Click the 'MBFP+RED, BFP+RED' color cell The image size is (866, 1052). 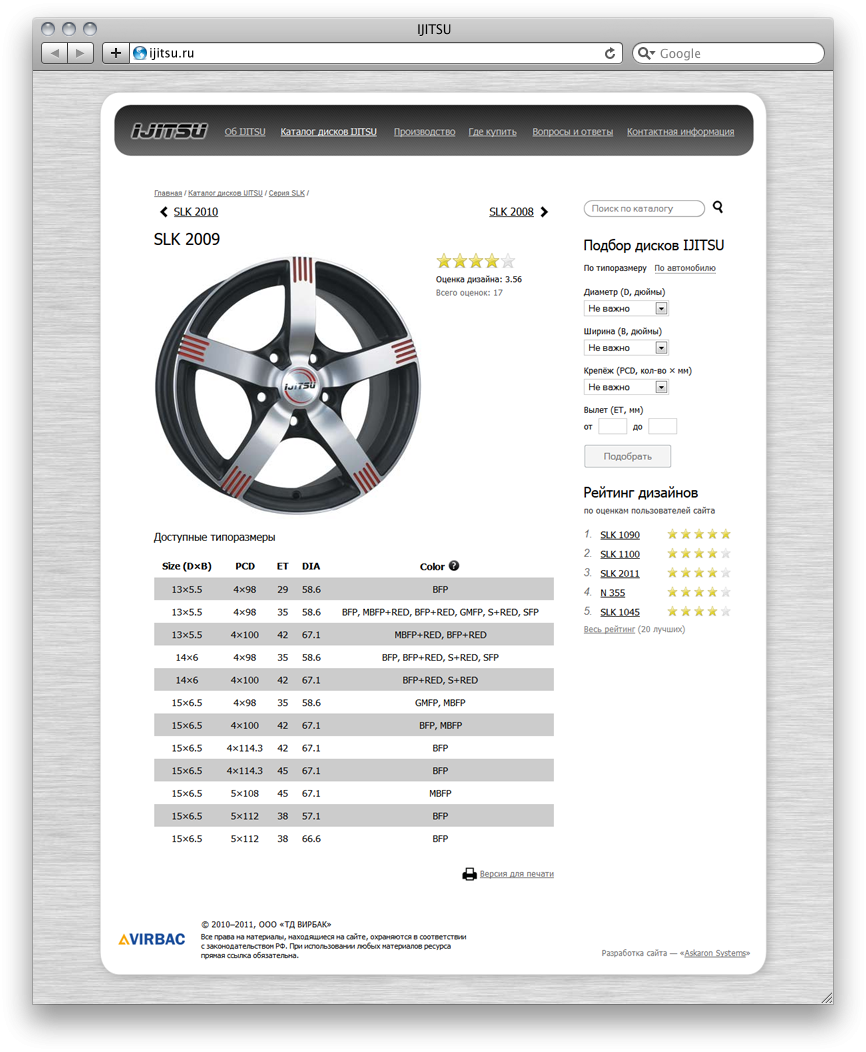point(440,635)
